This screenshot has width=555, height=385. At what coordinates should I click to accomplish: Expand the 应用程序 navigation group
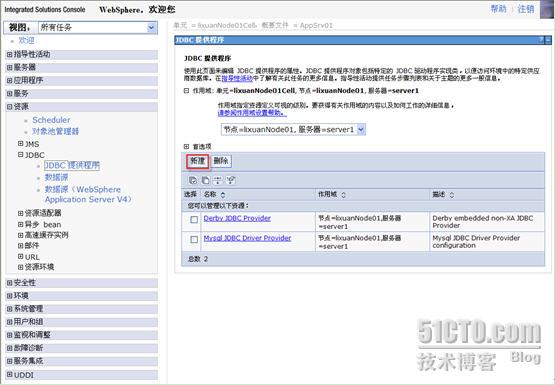[x=10, y=81]
